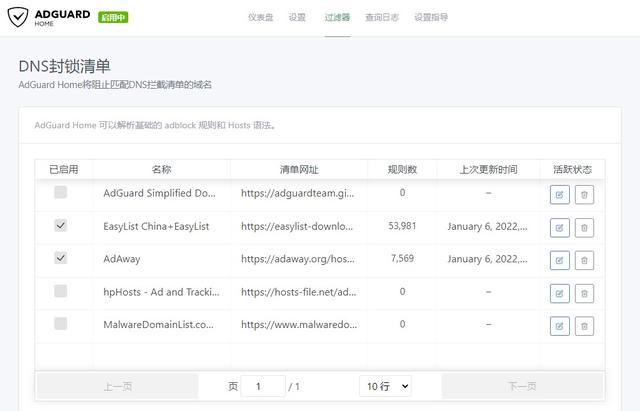
Task: Sort by the 清单网址 column header
Action: tap(299, 169)
